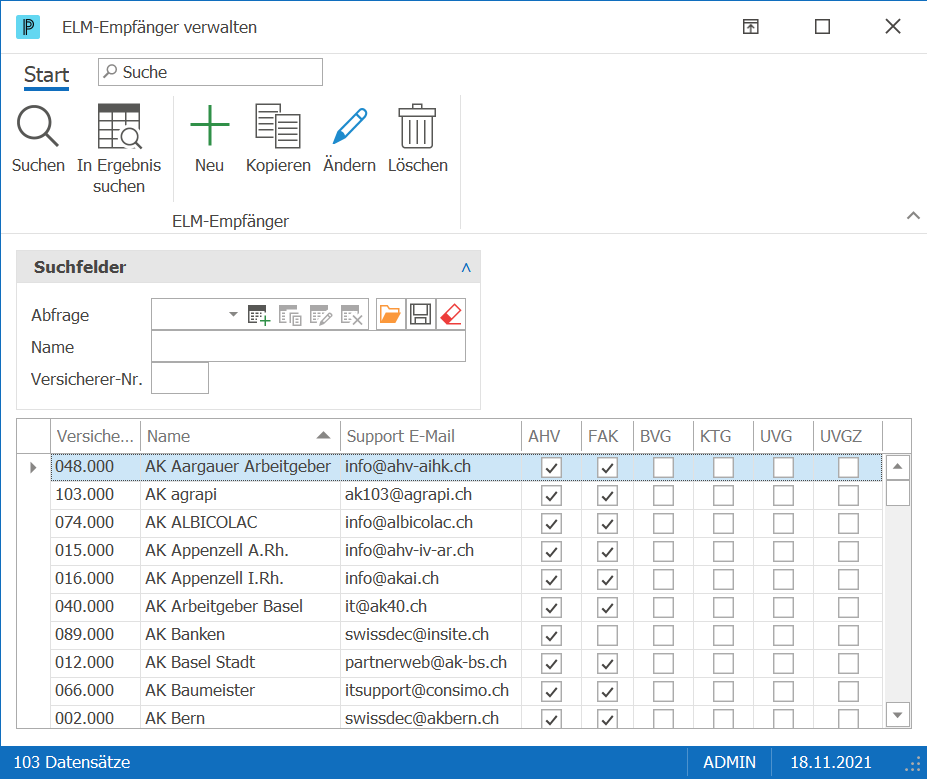Select the AK Basel Stadt row

point(466,663)
